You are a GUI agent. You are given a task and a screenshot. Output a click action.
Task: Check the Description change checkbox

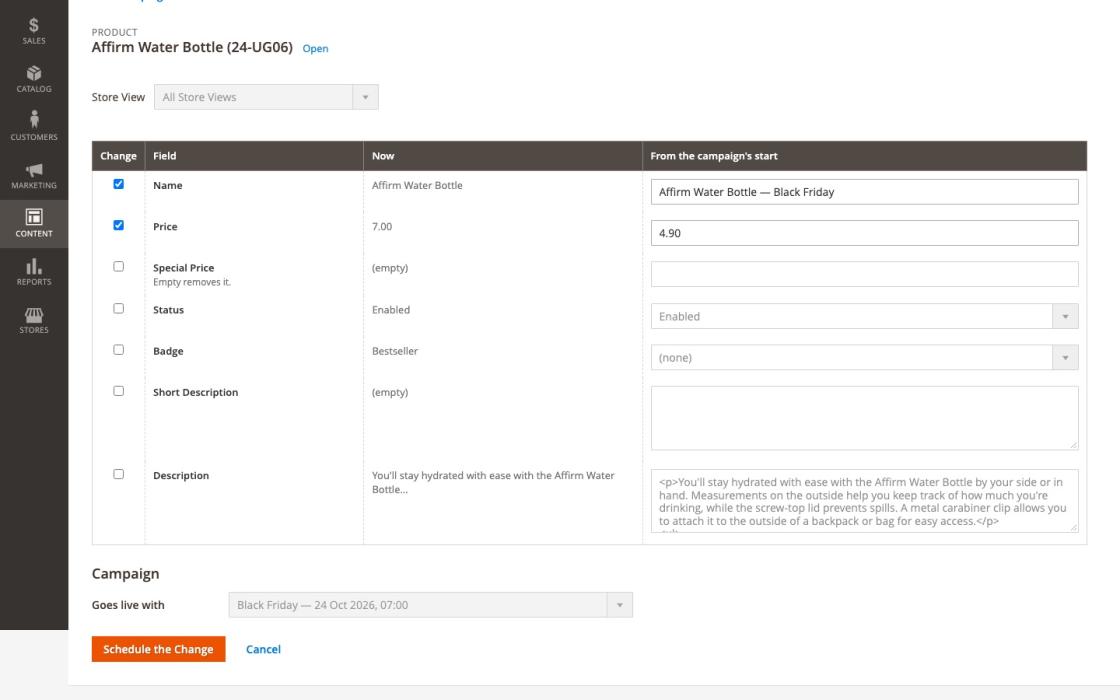pos(119,474)
